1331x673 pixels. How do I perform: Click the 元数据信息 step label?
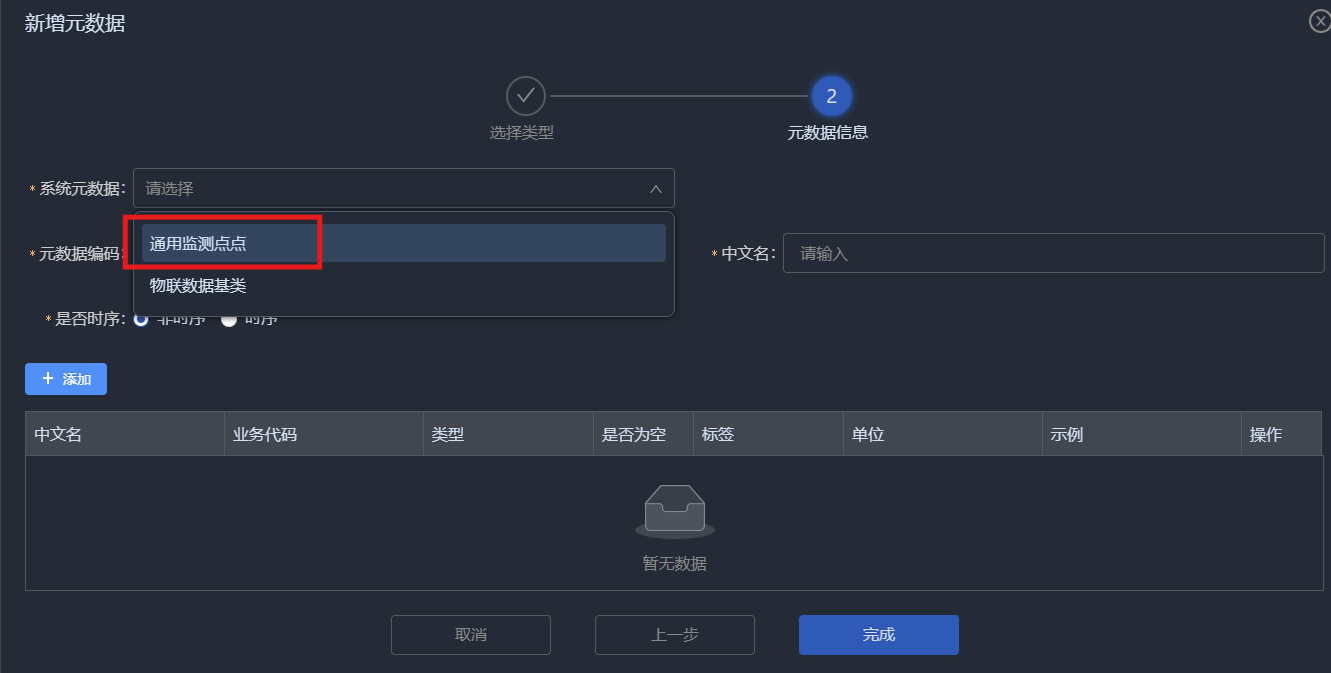pyautogui.click(x=828, y=132)
